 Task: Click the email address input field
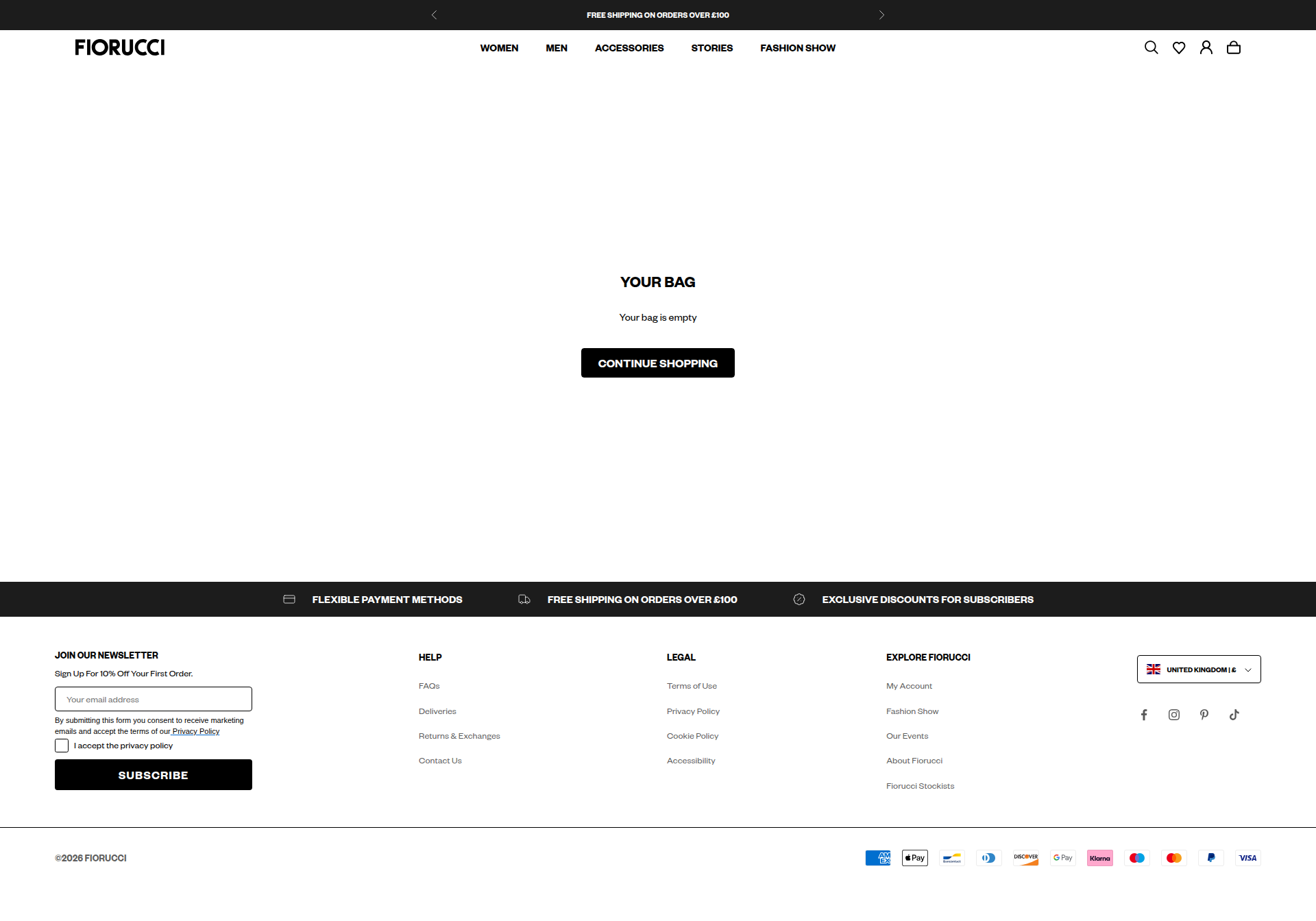153,699
